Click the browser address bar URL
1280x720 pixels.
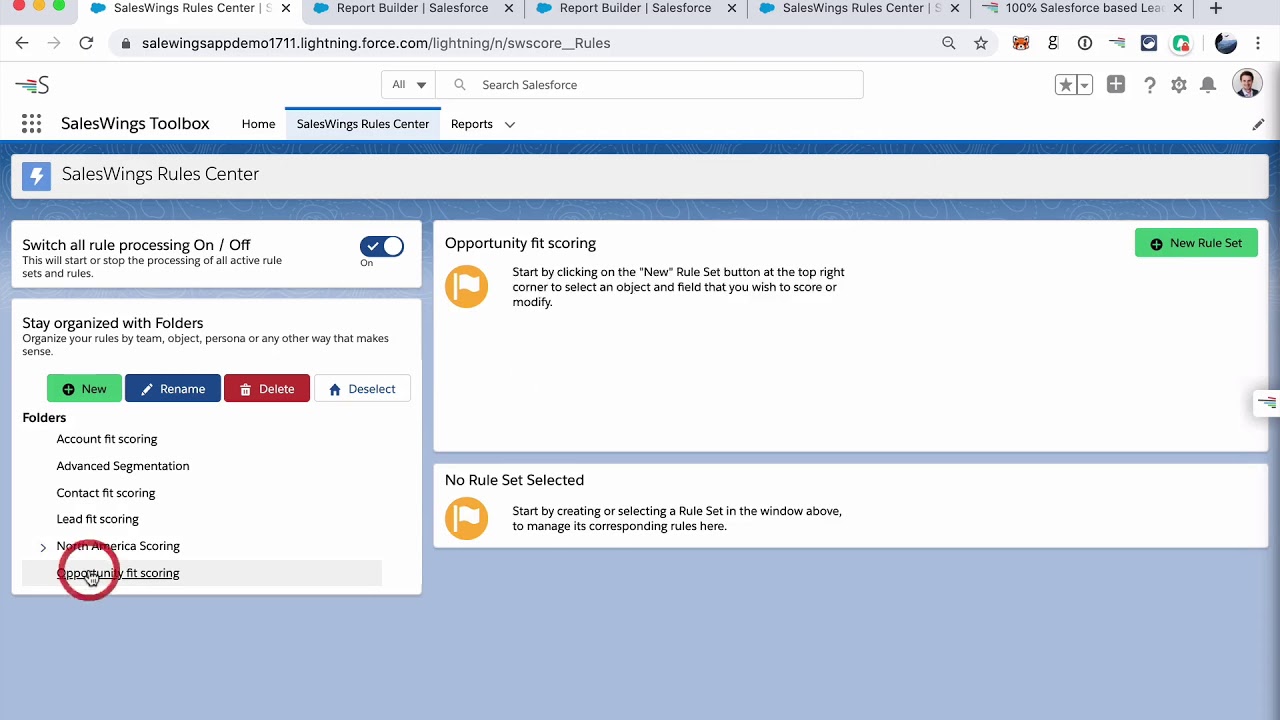376,43
